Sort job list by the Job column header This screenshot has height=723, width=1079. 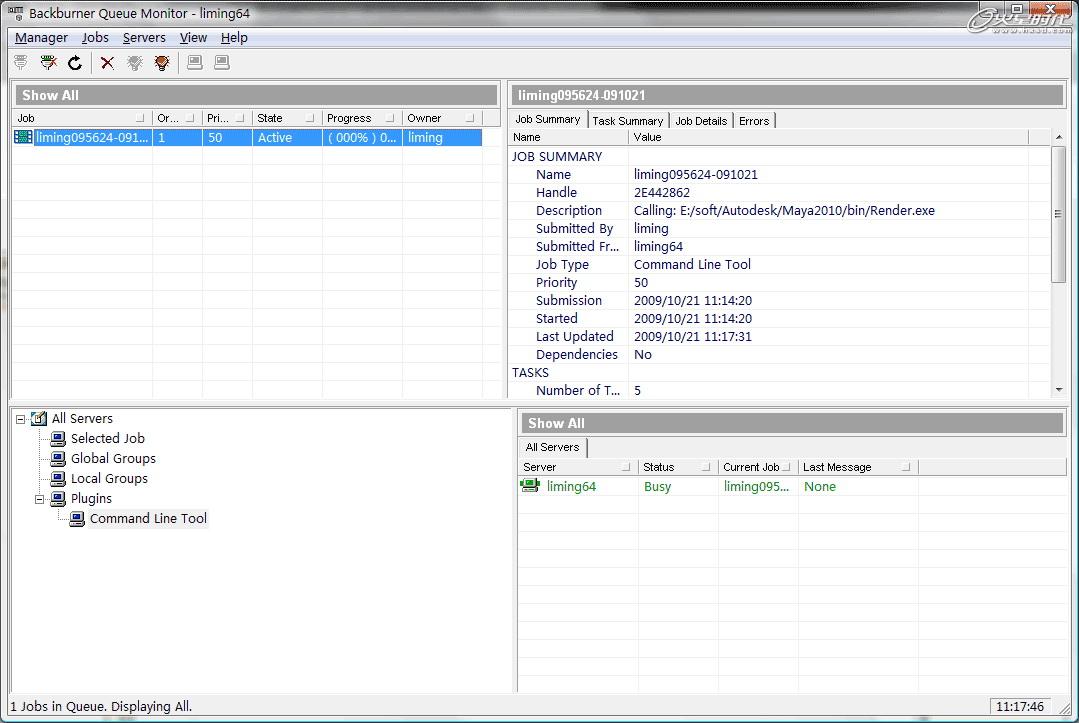click(x=82, y=118)
